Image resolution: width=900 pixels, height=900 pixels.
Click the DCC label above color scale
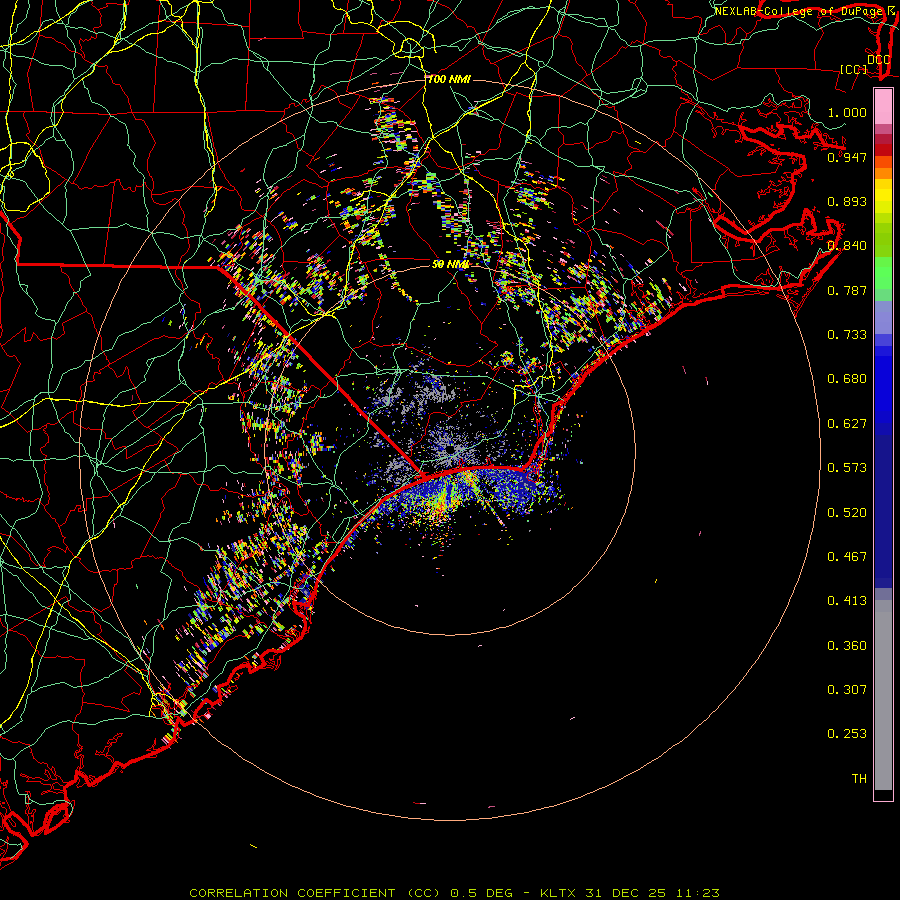coord(878,60)
